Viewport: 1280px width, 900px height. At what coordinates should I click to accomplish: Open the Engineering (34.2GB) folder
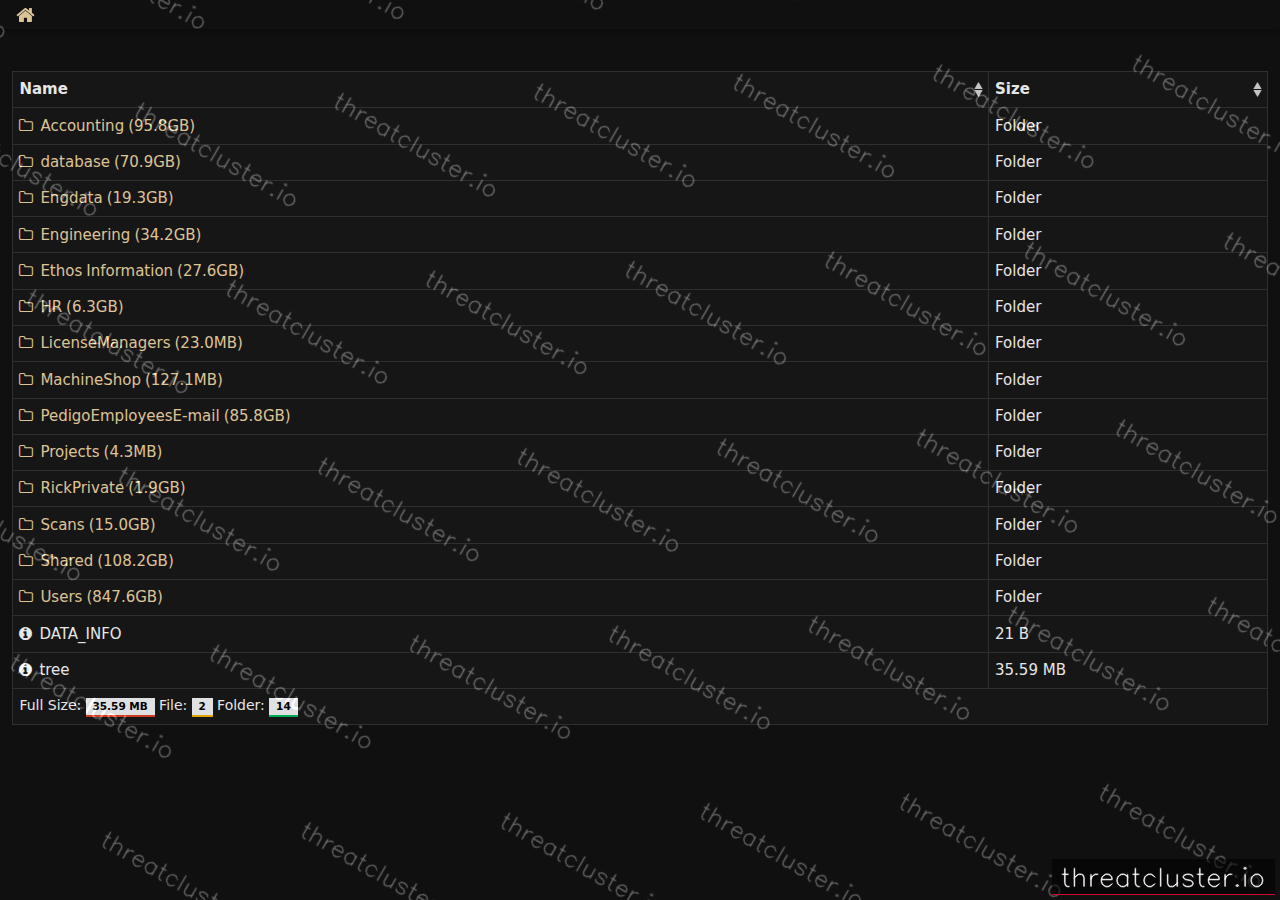[121, 234]
